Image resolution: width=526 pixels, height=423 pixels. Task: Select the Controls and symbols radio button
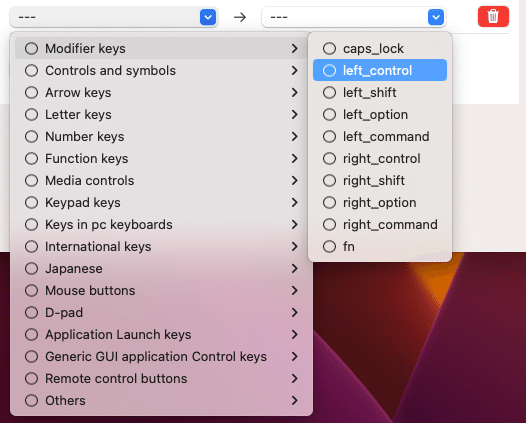tap(32, 70)
